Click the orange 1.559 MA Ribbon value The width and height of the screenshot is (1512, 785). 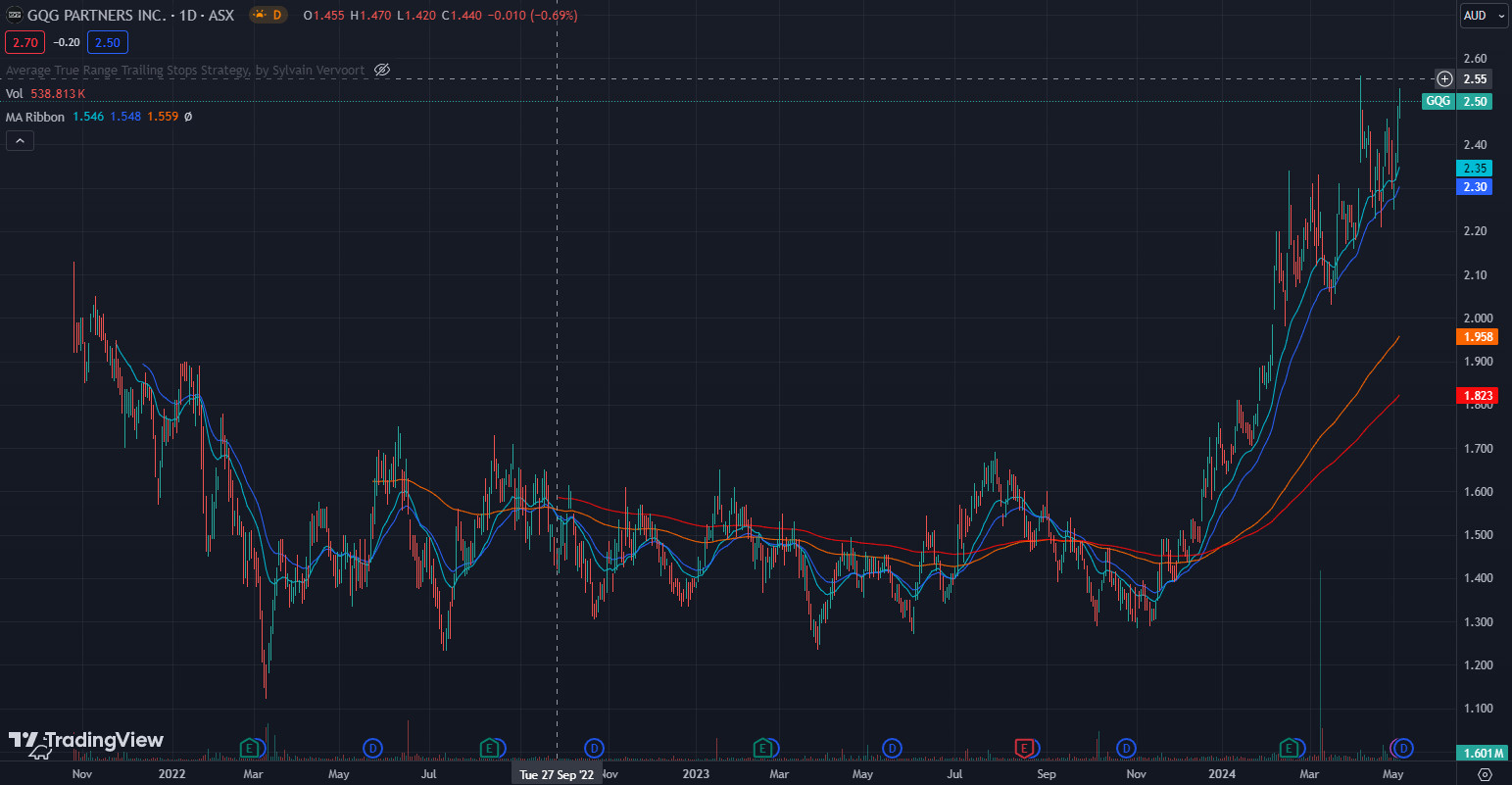pyautogui.click(x=163, y=117)
